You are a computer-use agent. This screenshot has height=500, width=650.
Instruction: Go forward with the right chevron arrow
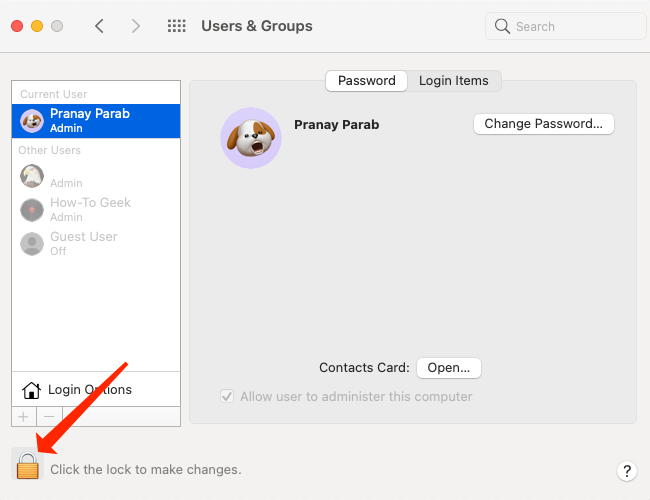(x=135, y=26)
